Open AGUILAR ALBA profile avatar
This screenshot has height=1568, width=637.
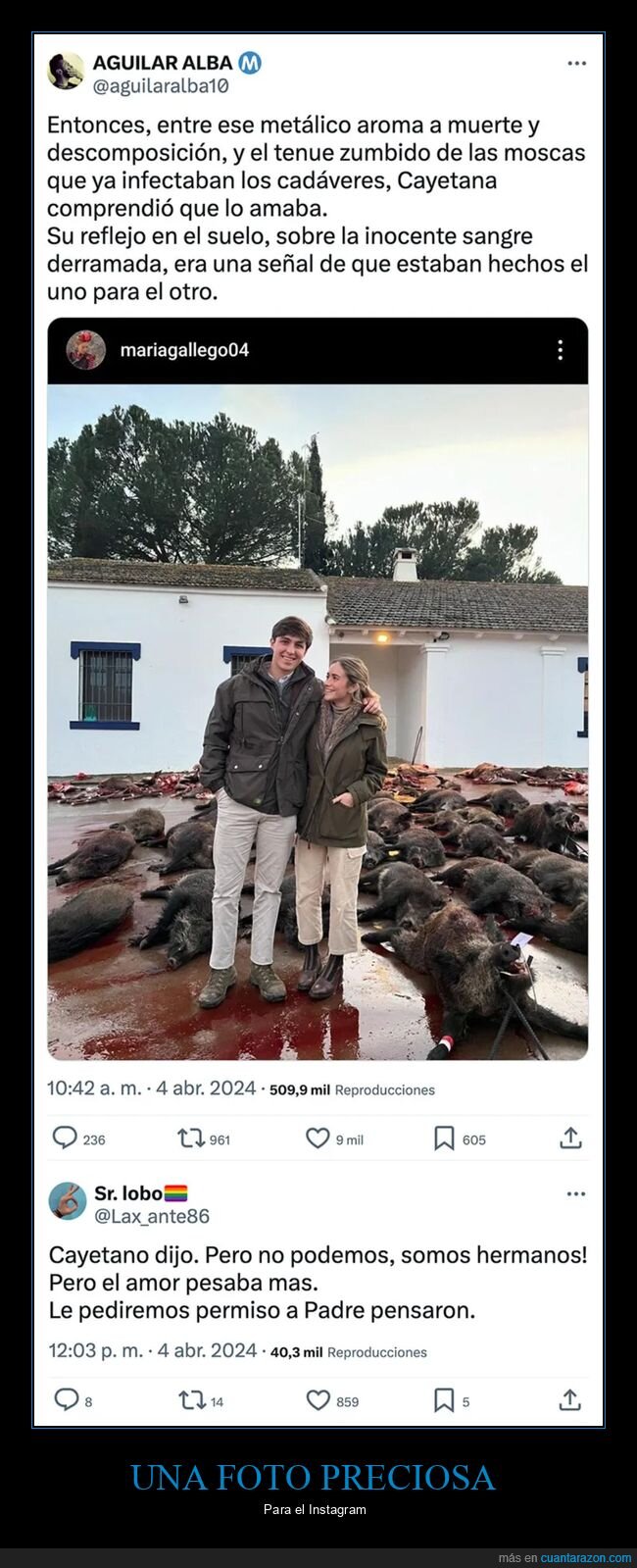(66, 72)
